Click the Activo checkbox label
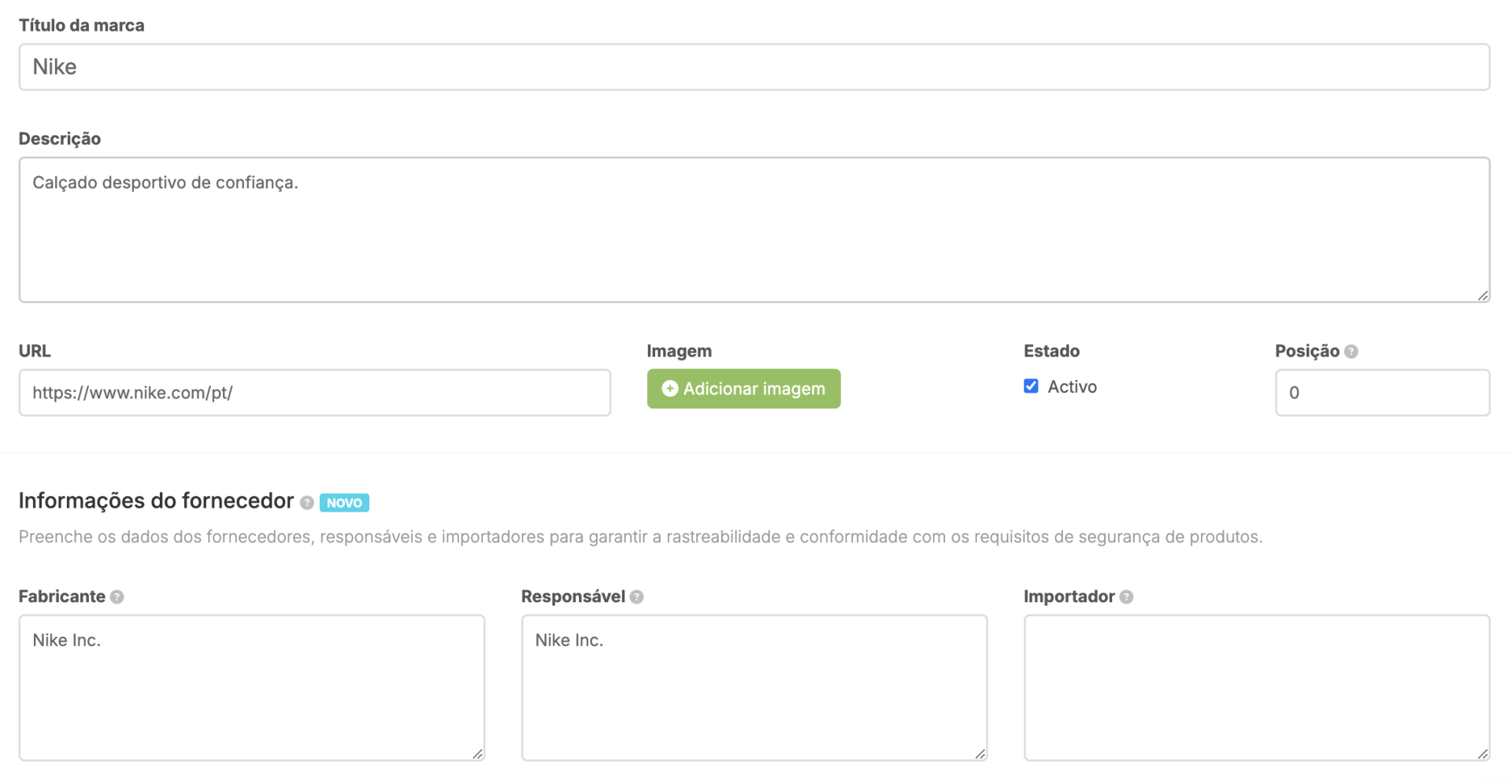This screenshot has width=1512, height=784. (1072, 386)
